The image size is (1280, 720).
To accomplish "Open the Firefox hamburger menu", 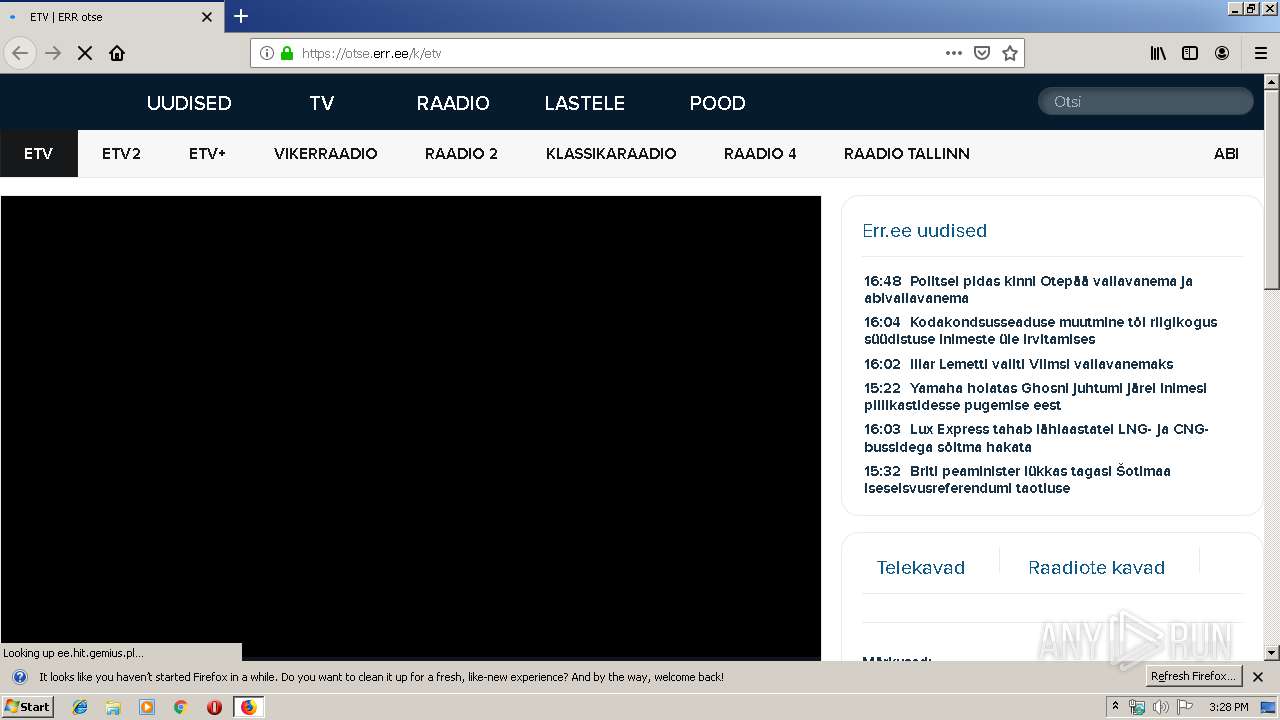I will tap(1261, 53).
